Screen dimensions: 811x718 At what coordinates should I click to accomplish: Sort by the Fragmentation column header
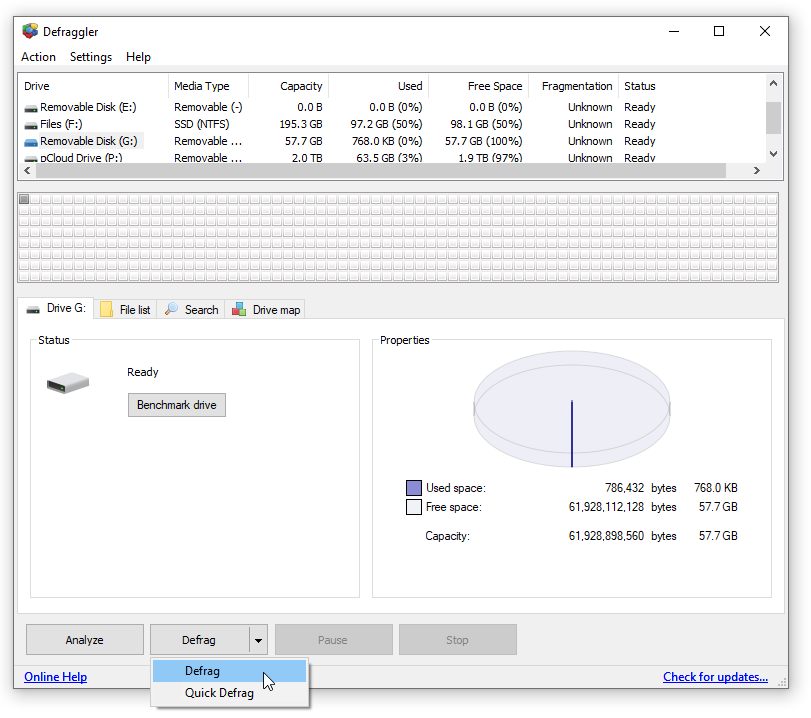[574, 86]
